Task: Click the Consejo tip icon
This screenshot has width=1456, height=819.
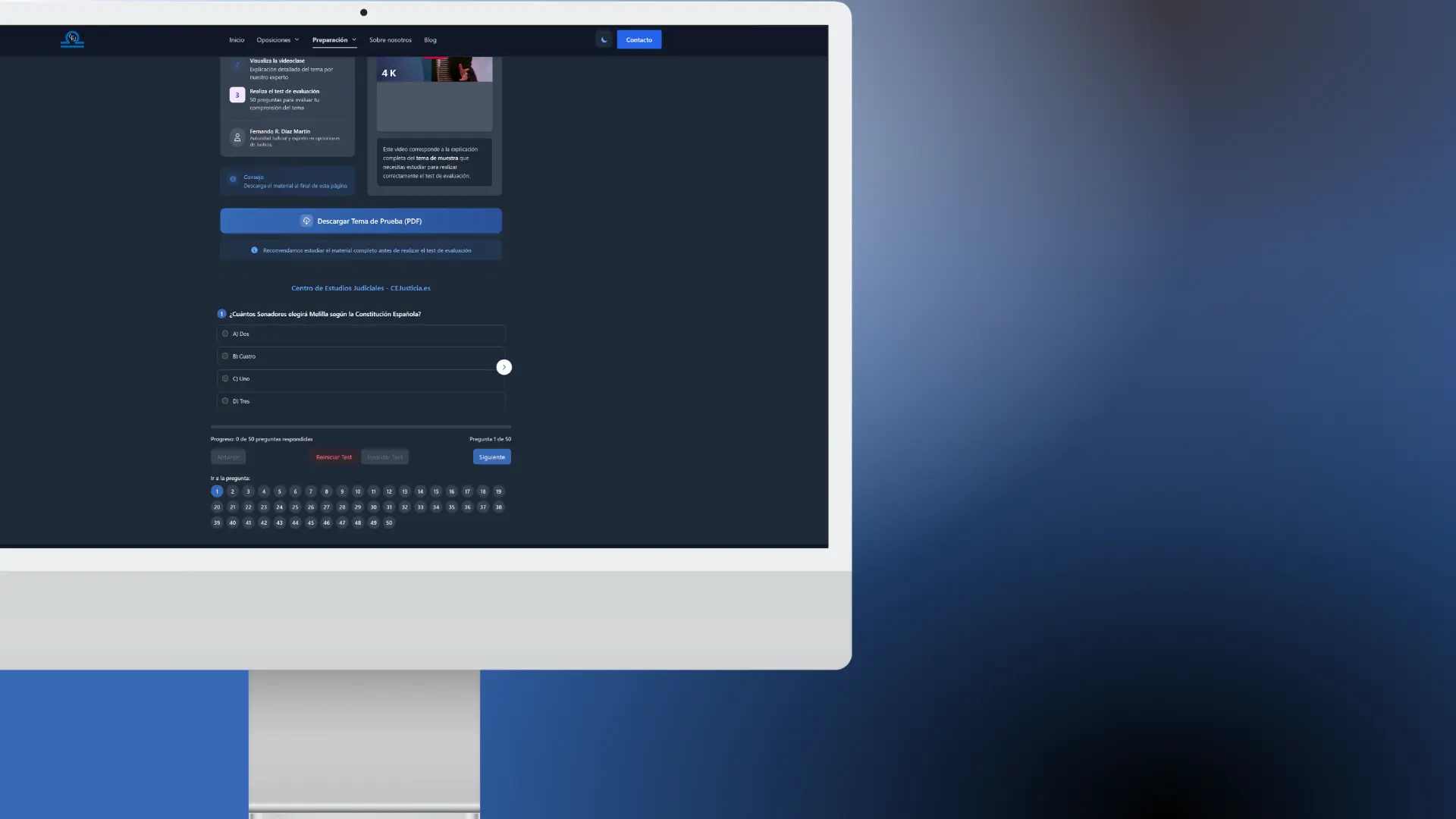Action: (x=233, y=180)
